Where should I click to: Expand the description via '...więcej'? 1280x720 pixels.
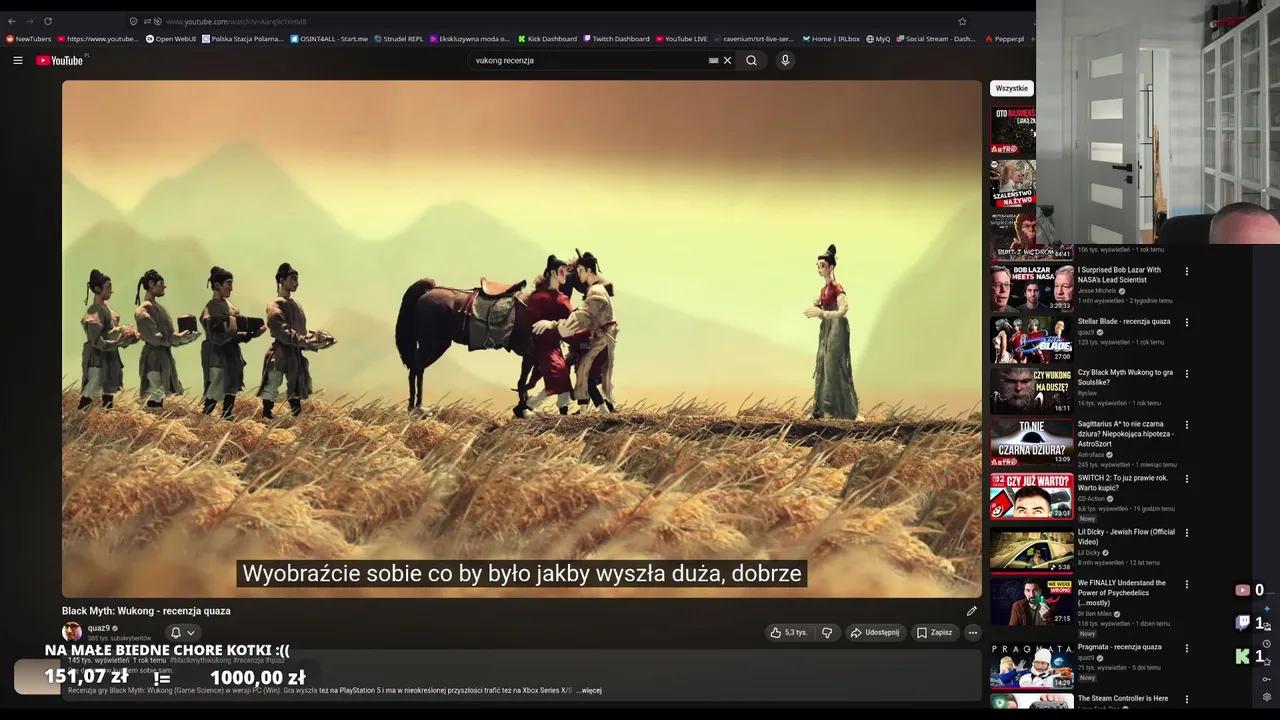[x=589, y=690]
